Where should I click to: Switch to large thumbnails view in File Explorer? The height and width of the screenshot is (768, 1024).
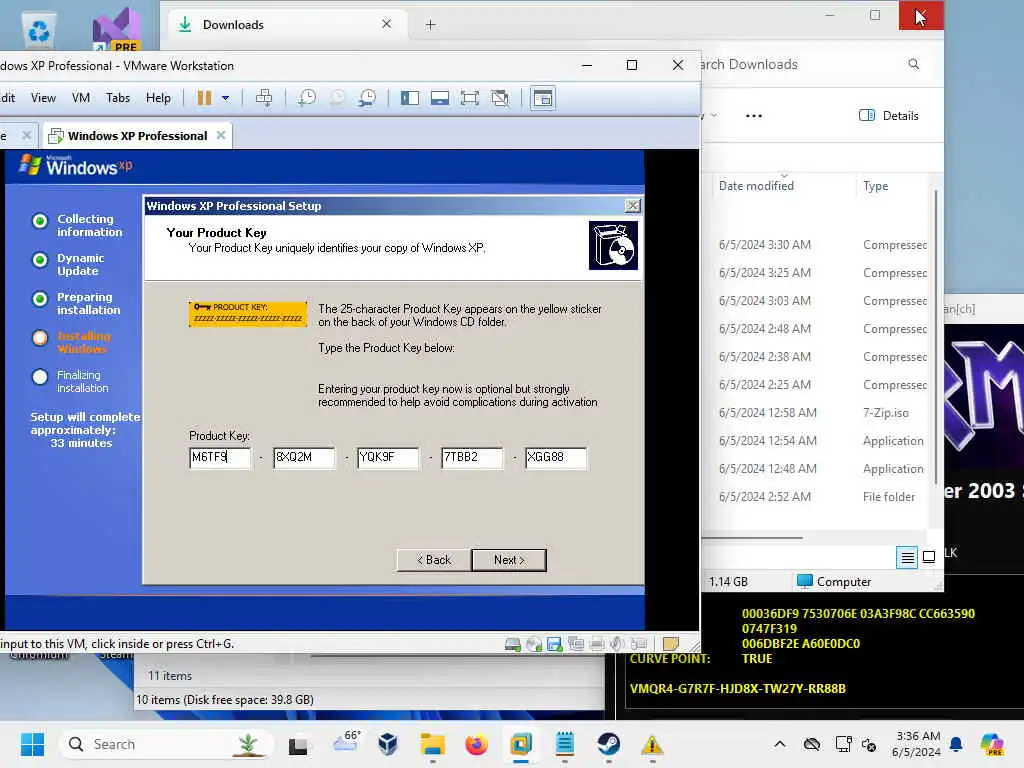[928, 557]
